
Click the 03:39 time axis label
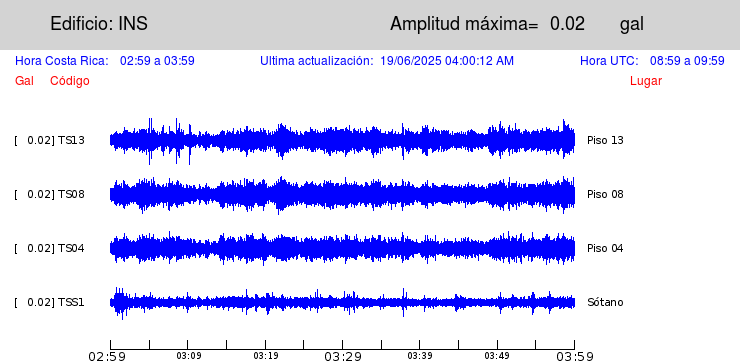click(x=420, y=355)
